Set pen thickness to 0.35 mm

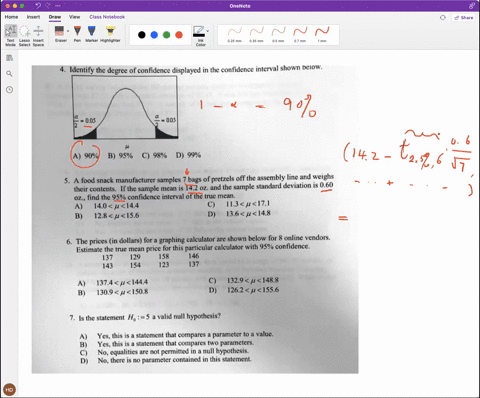click(256, 34)
